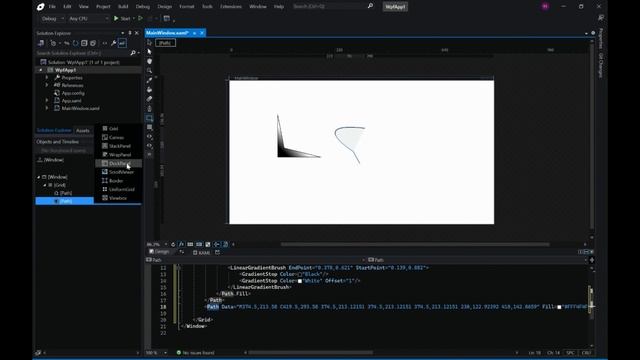
Task: Open the Any CPU platform dropdown
Action: tap(88, 18)
